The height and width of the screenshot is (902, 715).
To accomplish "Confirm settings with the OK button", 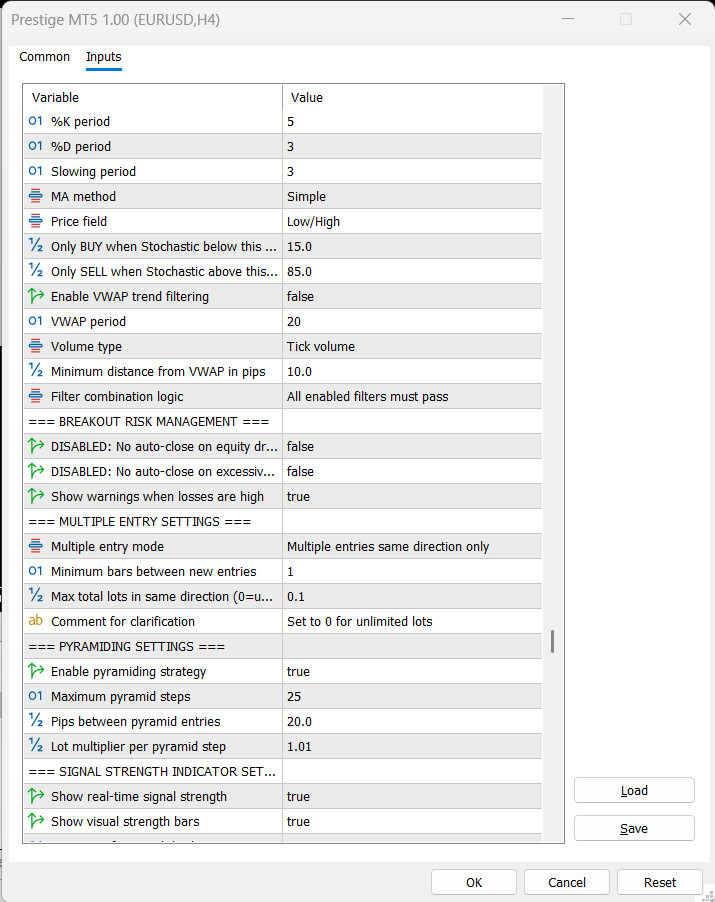I will 474,882.
